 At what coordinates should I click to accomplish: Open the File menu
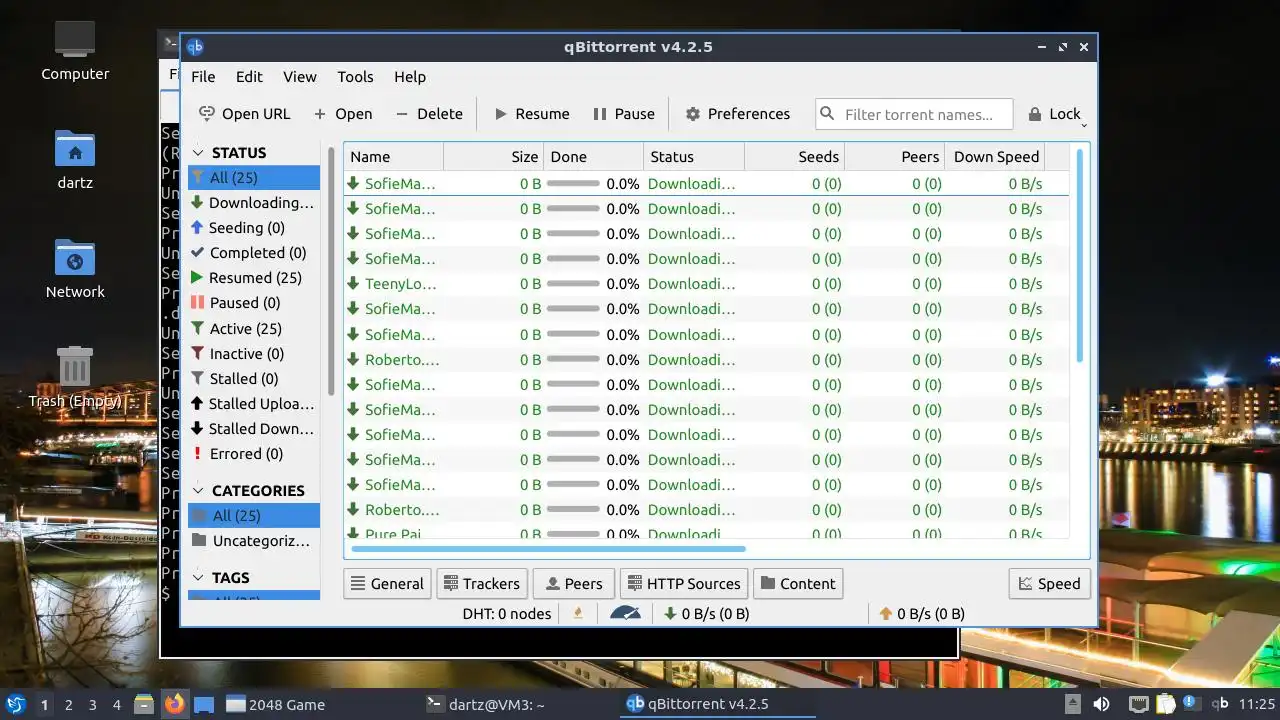click(x=203, y=77)
